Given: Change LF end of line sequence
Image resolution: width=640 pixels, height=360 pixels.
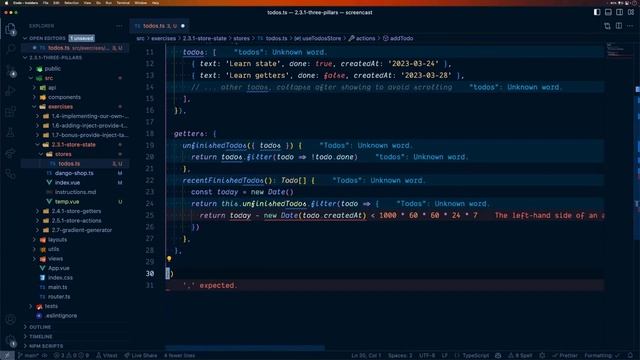Looking at the screenshot, I should pyautogui.click(x=444, y=356).
